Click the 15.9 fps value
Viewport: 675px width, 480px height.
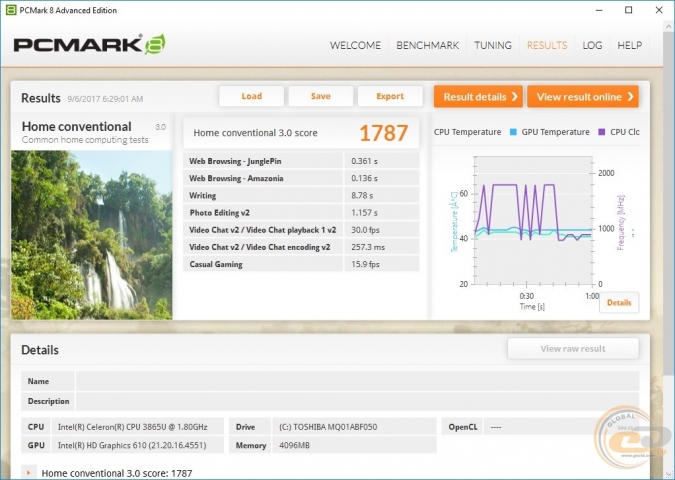pos(365,264)
